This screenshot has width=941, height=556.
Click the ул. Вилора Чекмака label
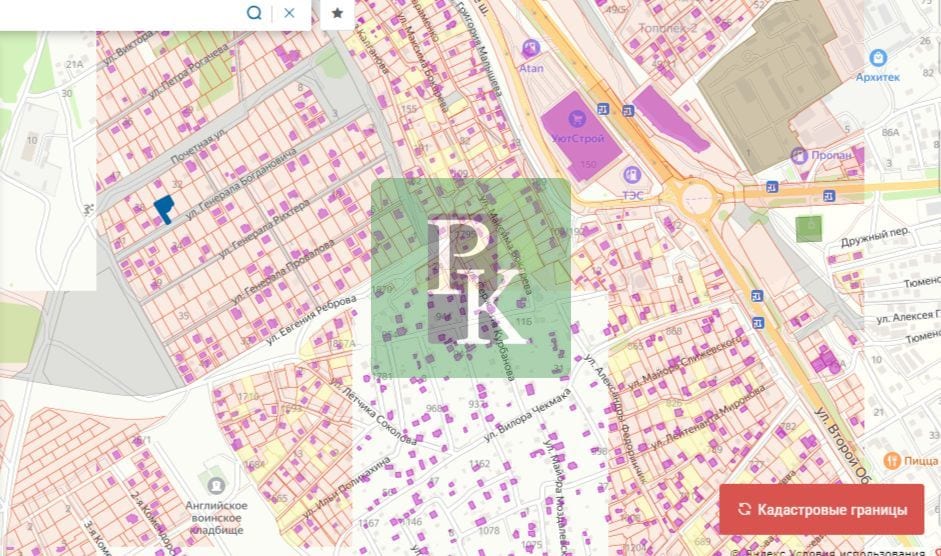tap(528, 415)
